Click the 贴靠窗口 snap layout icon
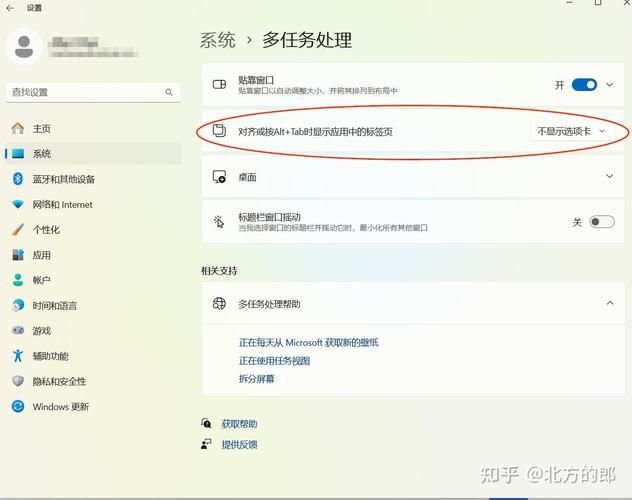 tap(219, 84)
